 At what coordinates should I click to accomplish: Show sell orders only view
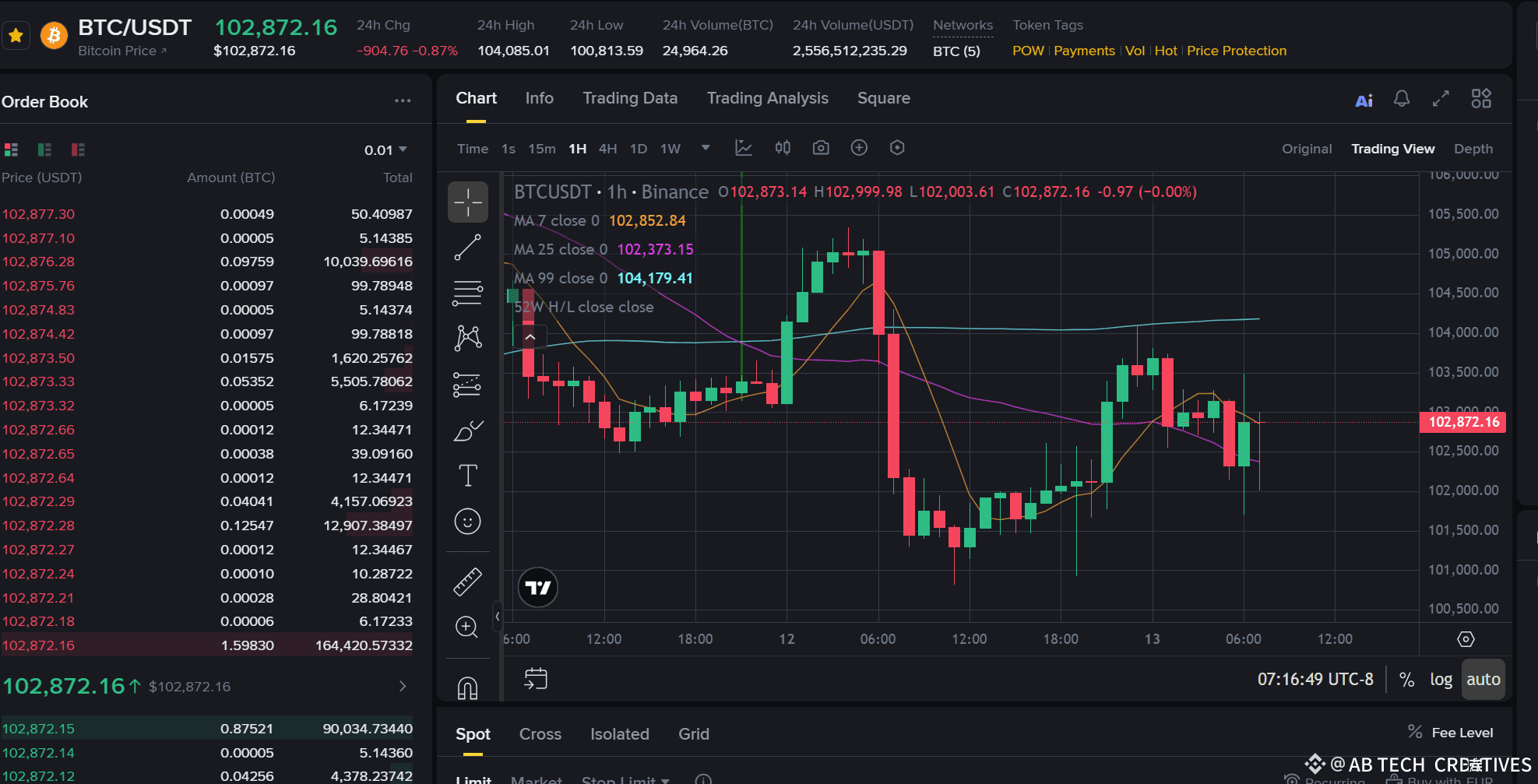coord(78,149)
